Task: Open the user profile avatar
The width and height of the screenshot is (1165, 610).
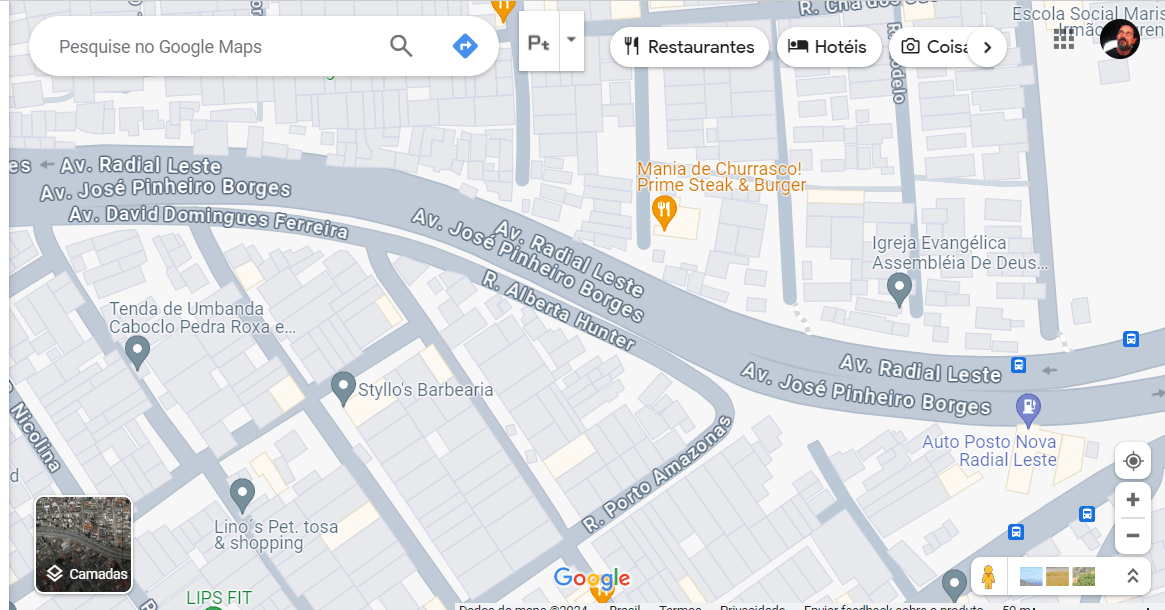Action: pos(1120,39)
